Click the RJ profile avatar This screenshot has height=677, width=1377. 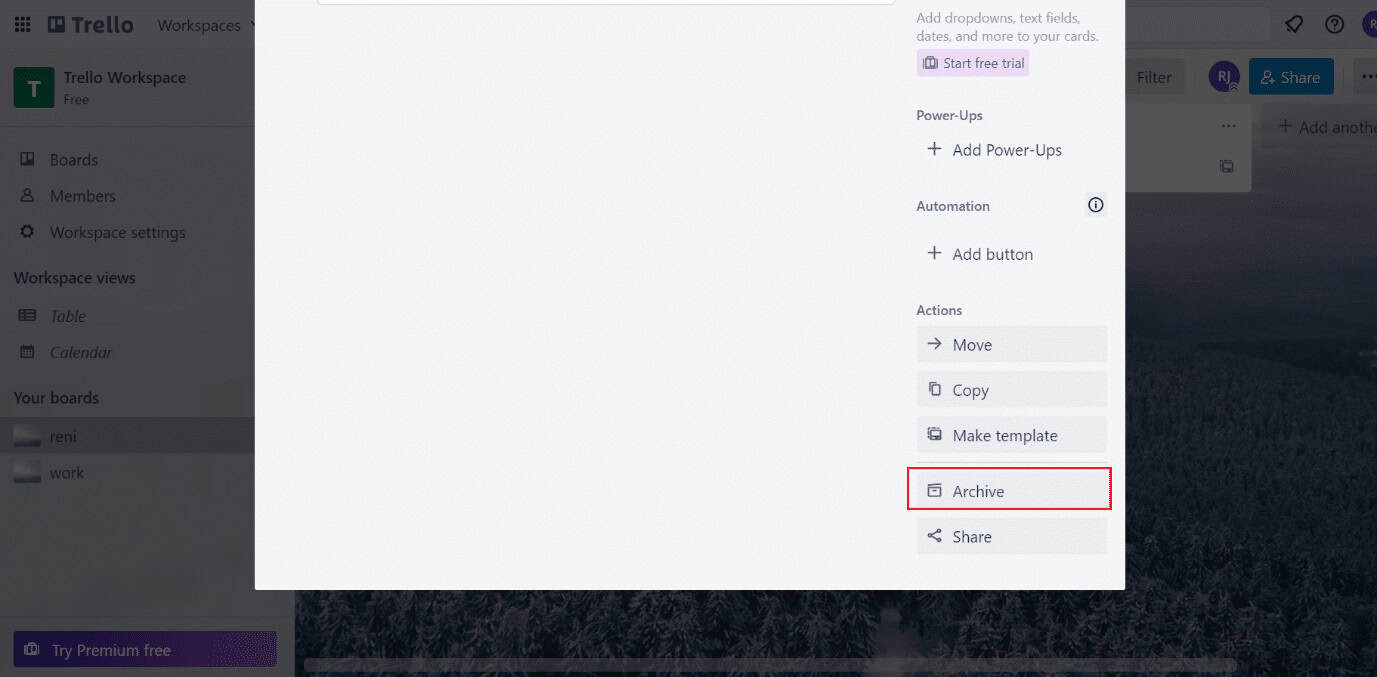[x=1224, y=76]
